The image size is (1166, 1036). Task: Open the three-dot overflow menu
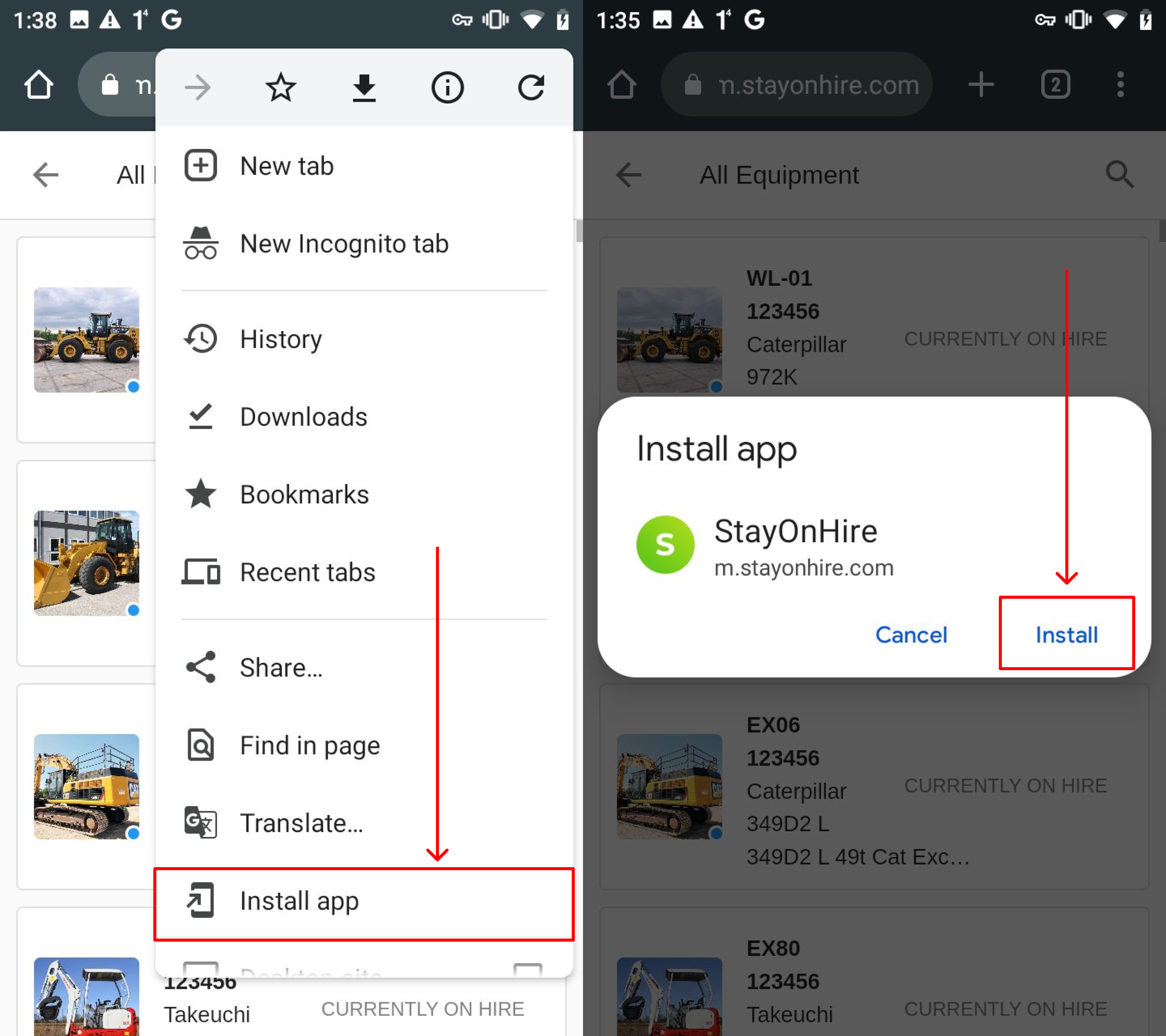coord(1121,85)
